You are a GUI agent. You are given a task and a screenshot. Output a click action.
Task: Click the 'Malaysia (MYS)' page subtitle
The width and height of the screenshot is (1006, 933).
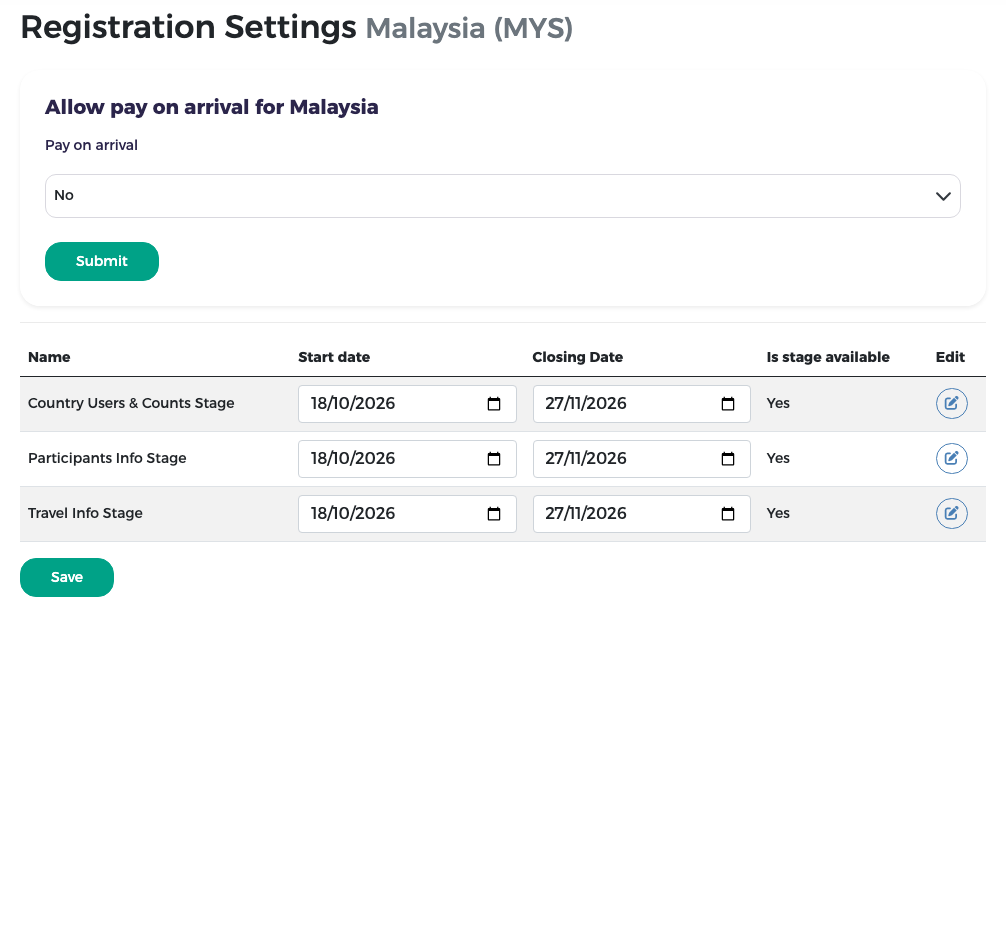[x=469, y=28]
